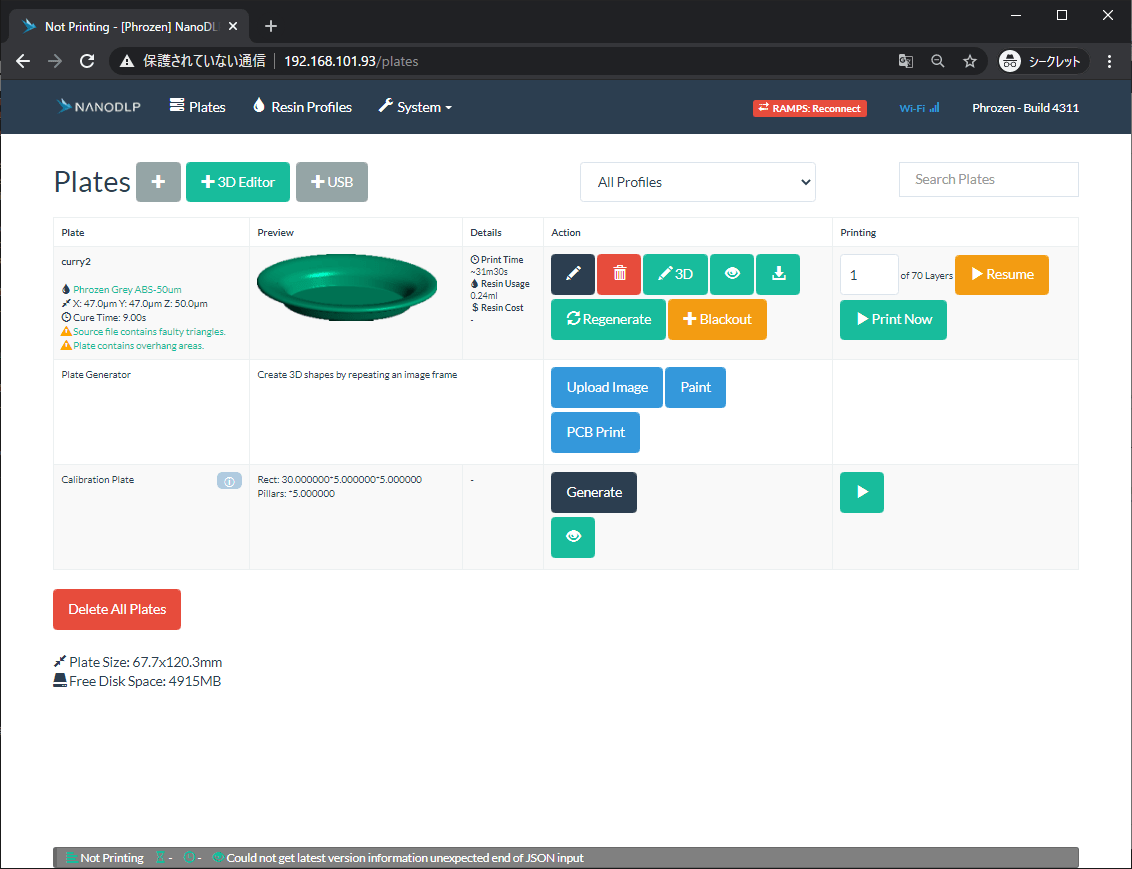Click the layer number input field
Viewport: 1132px width, 869px height.
[869, 274]
